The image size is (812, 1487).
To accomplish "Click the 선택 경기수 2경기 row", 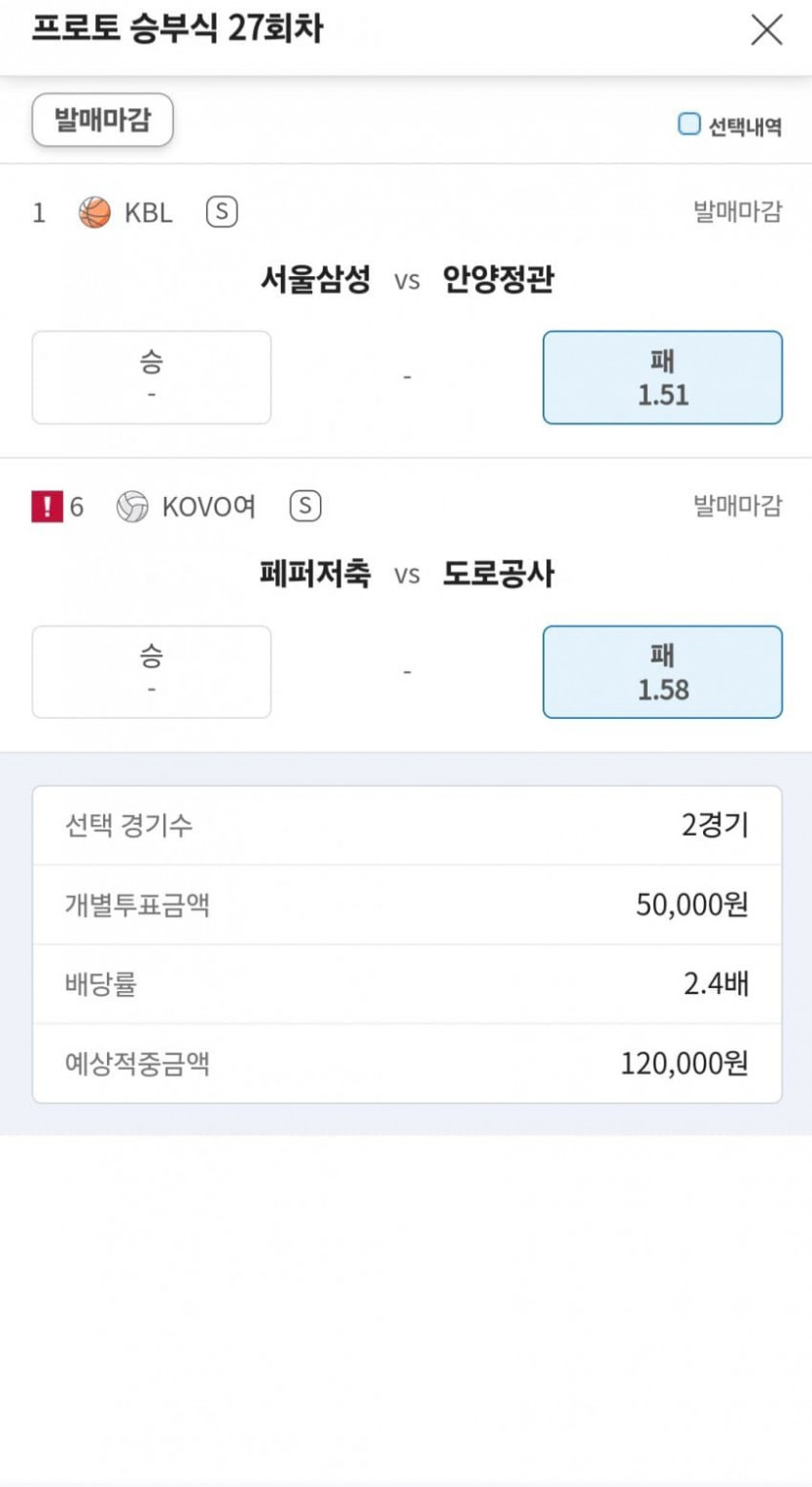I will pos(406,826).
